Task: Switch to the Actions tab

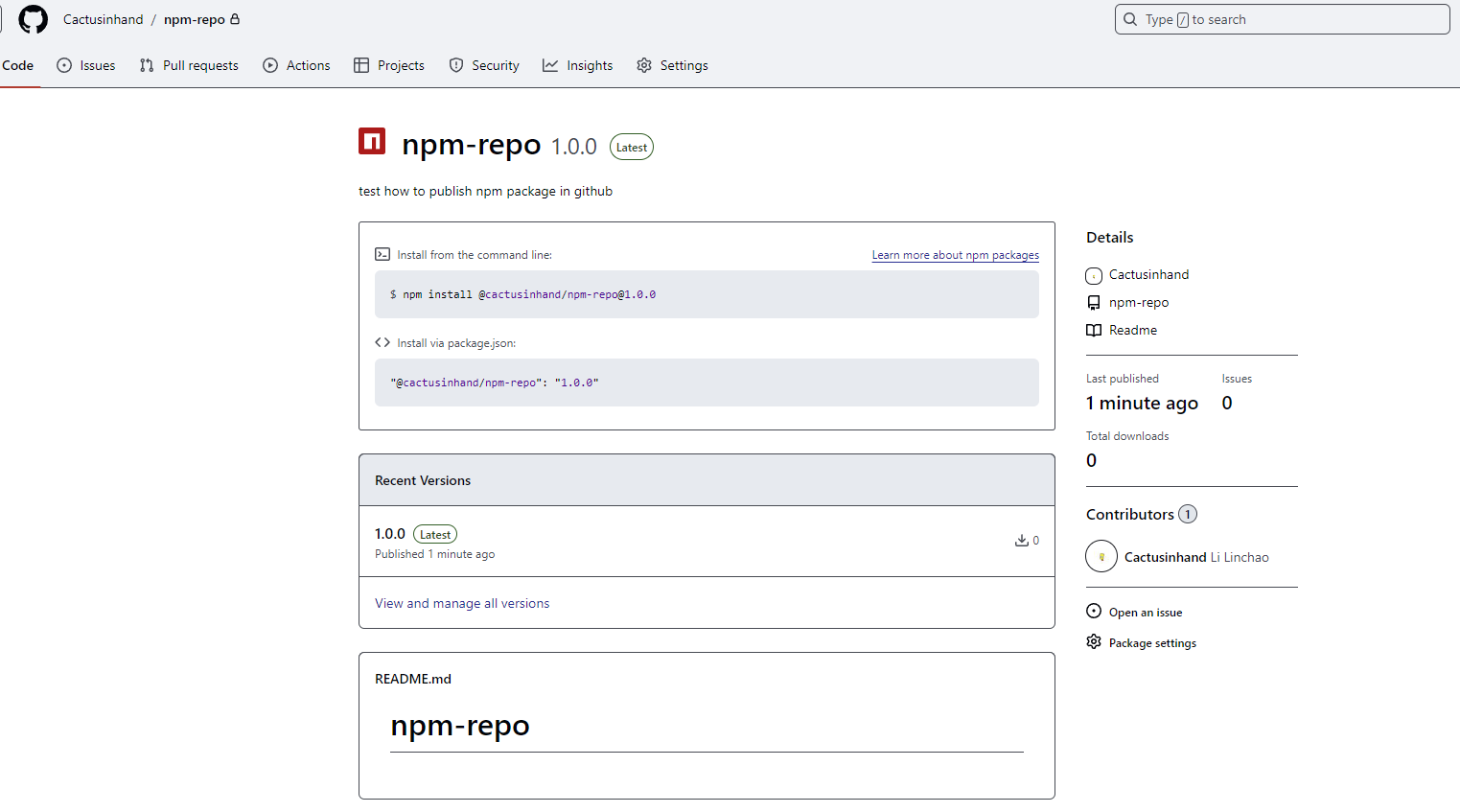Action: point(296,65)
